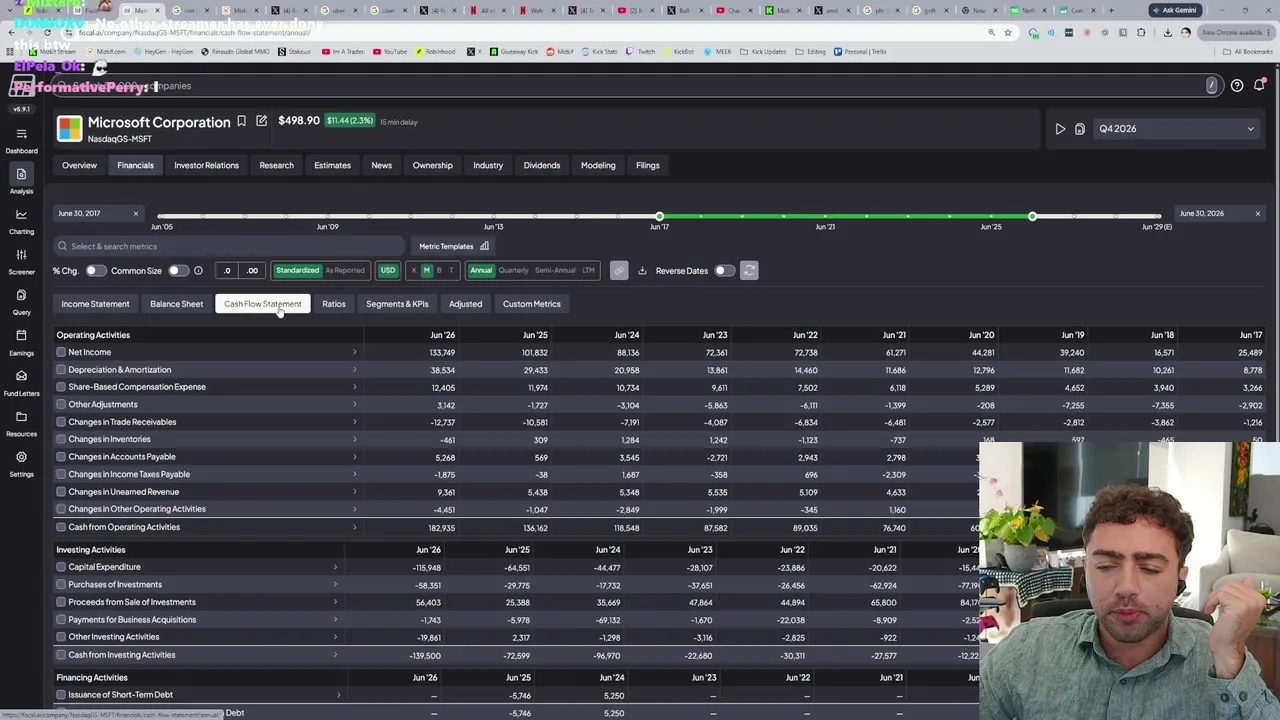Click the refresh icon beside Reverse Dates
1280x720 pixels.
(749, 271)
